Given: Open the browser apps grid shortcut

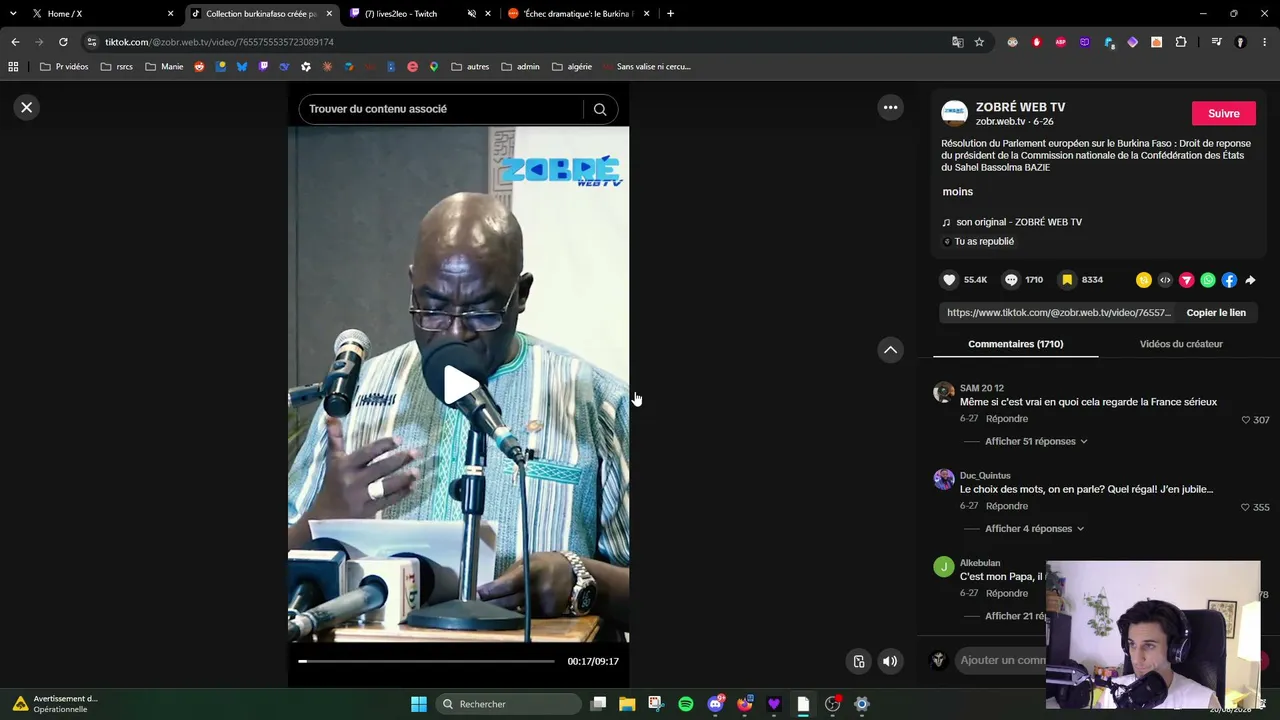Looking at the screenshot, I should [13, 67].
